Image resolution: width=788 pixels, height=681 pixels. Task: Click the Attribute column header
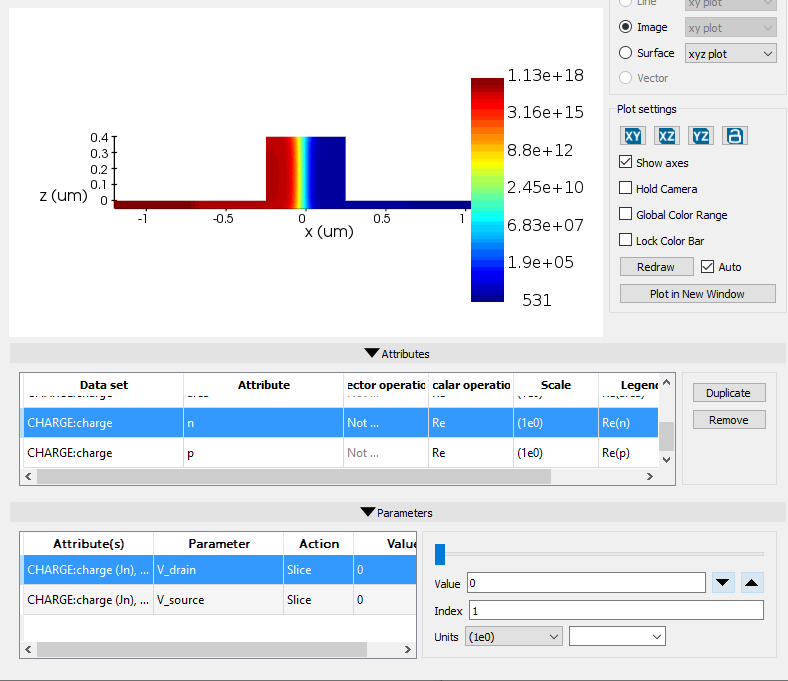click(264, 385)
